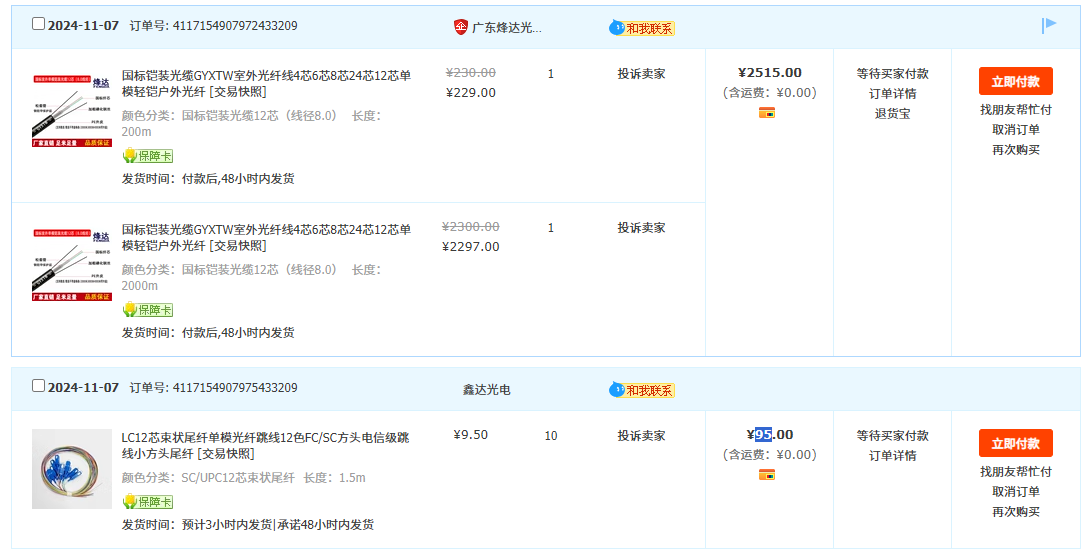The image size is (1090, 559).
Task: Click 找朋友帮忙付 for the ¥2515.00 order
Action: tap(1015, 110)
